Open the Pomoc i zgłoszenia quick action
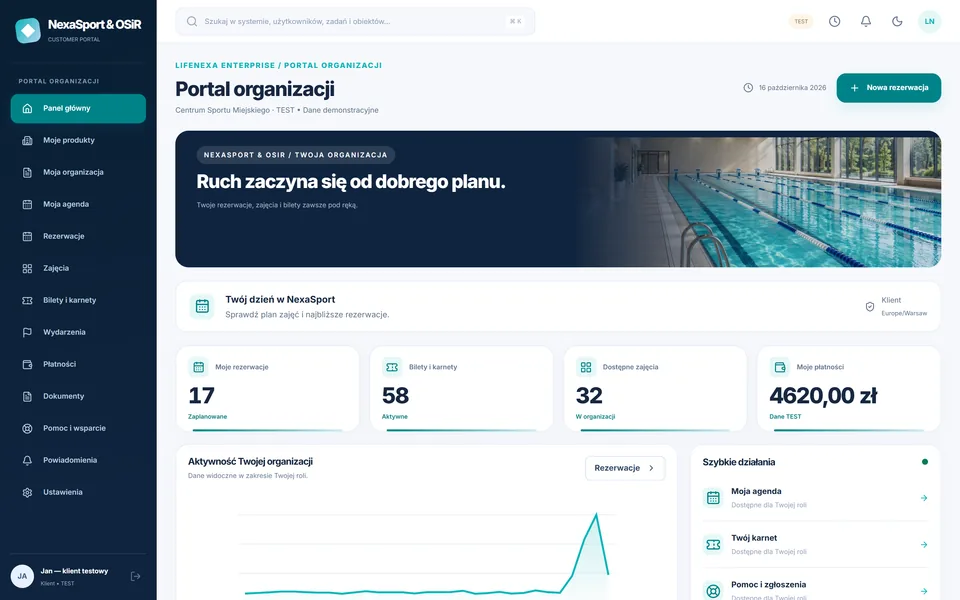The image size is (960, 600). (815, 589)
